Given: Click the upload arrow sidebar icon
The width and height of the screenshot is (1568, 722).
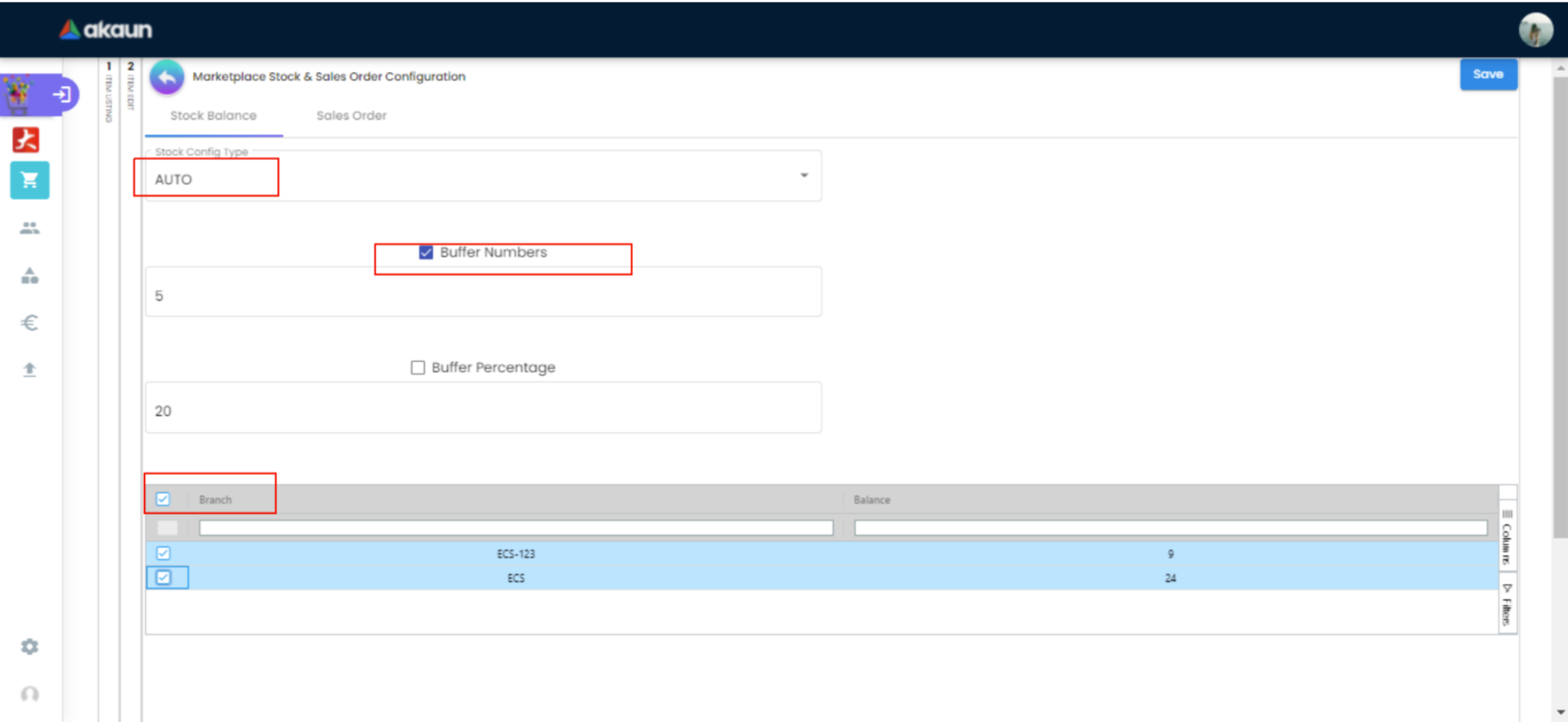Looking at the screenshot, I should (30, 370).
